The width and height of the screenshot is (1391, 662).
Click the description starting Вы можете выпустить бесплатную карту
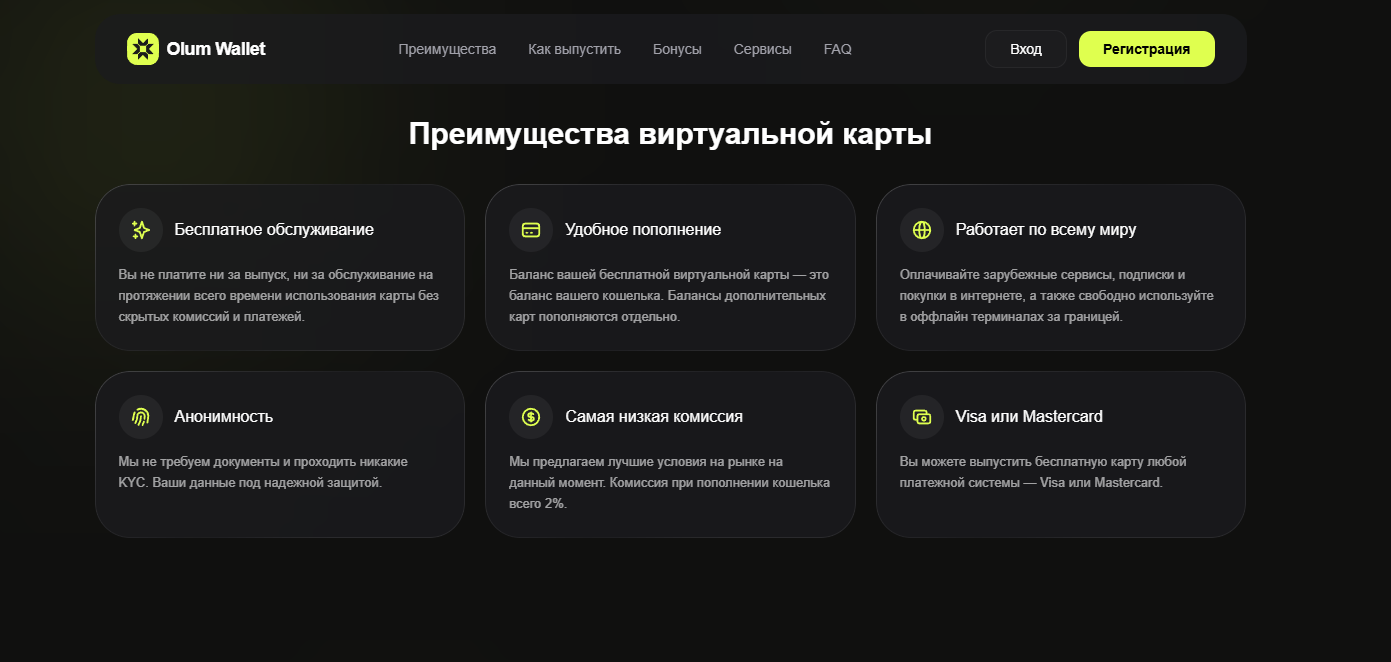[x=1043, y=472]
